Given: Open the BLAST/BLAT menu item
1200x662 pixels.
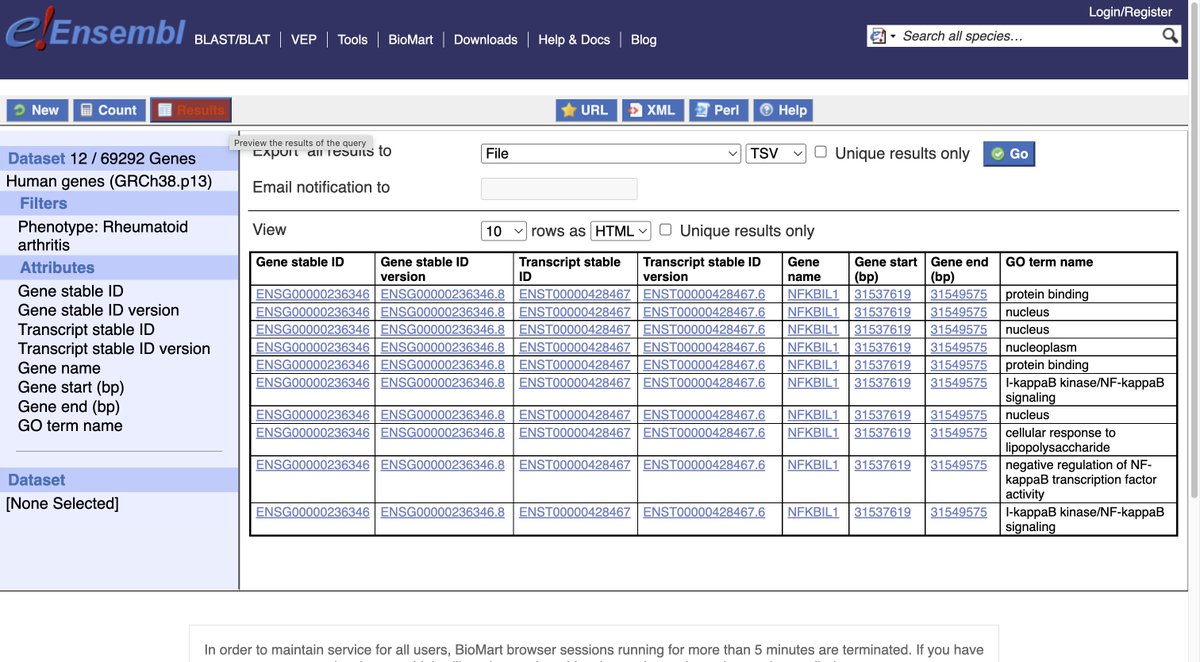Looking at the screenshot, I should [232, 39].
